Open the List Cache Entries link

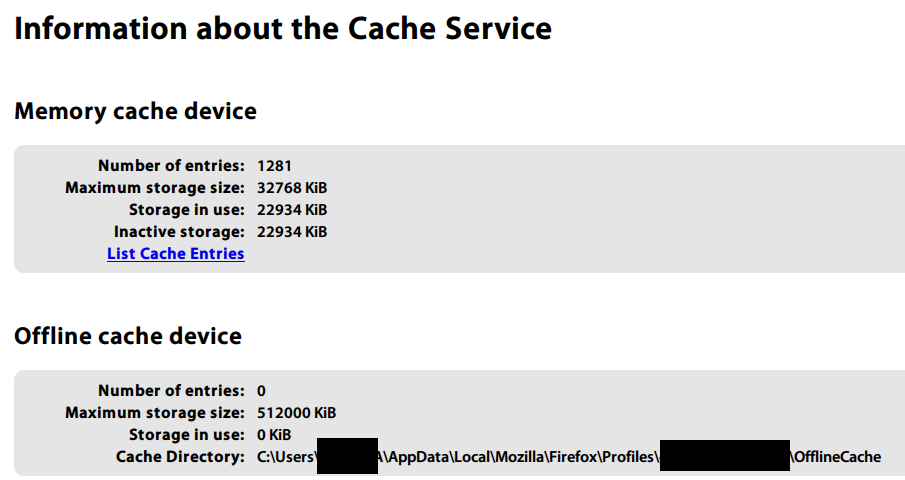pos(176,254)
